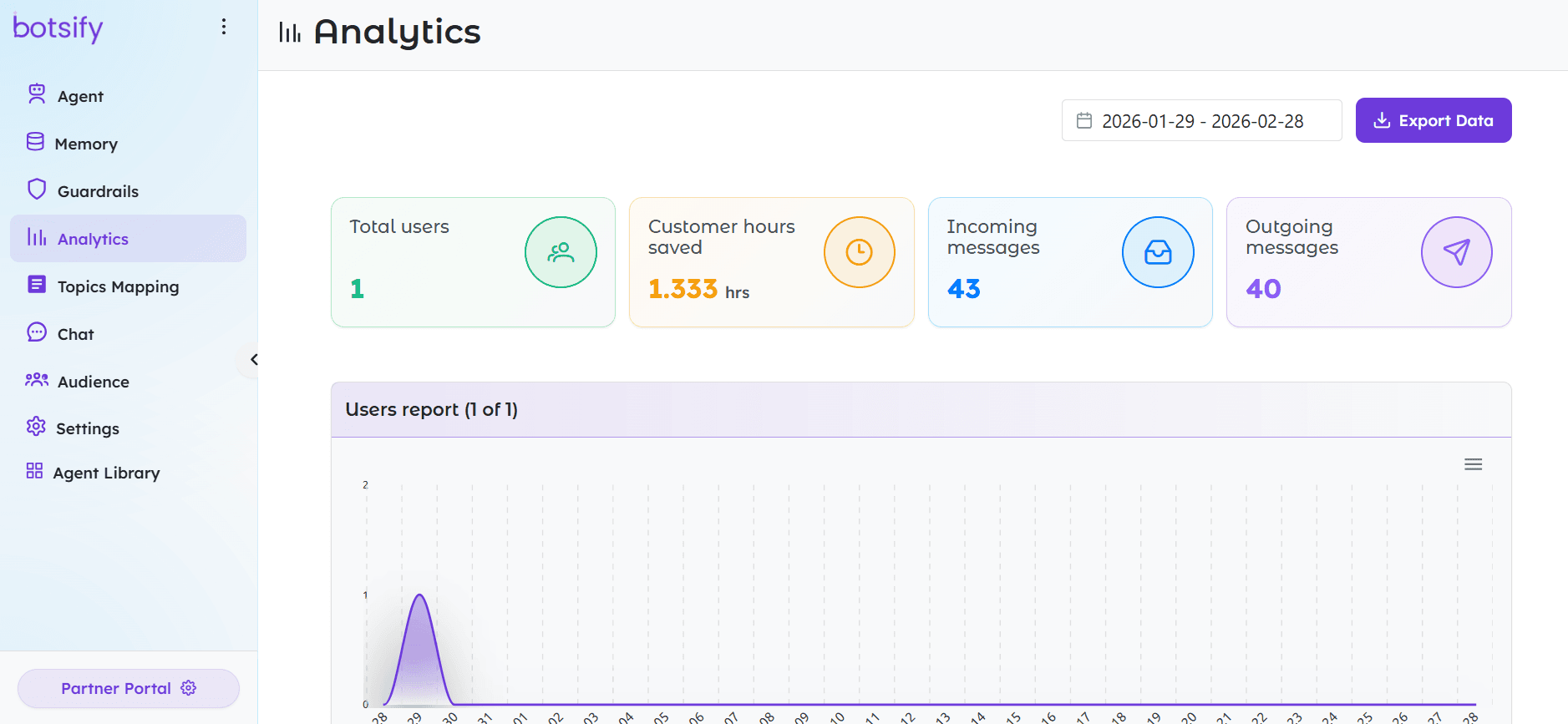Image resolution: width=1568 pixels, height=724 pixels.
Task: Click the peak of the users chart curve
Action: coord(419,595)
